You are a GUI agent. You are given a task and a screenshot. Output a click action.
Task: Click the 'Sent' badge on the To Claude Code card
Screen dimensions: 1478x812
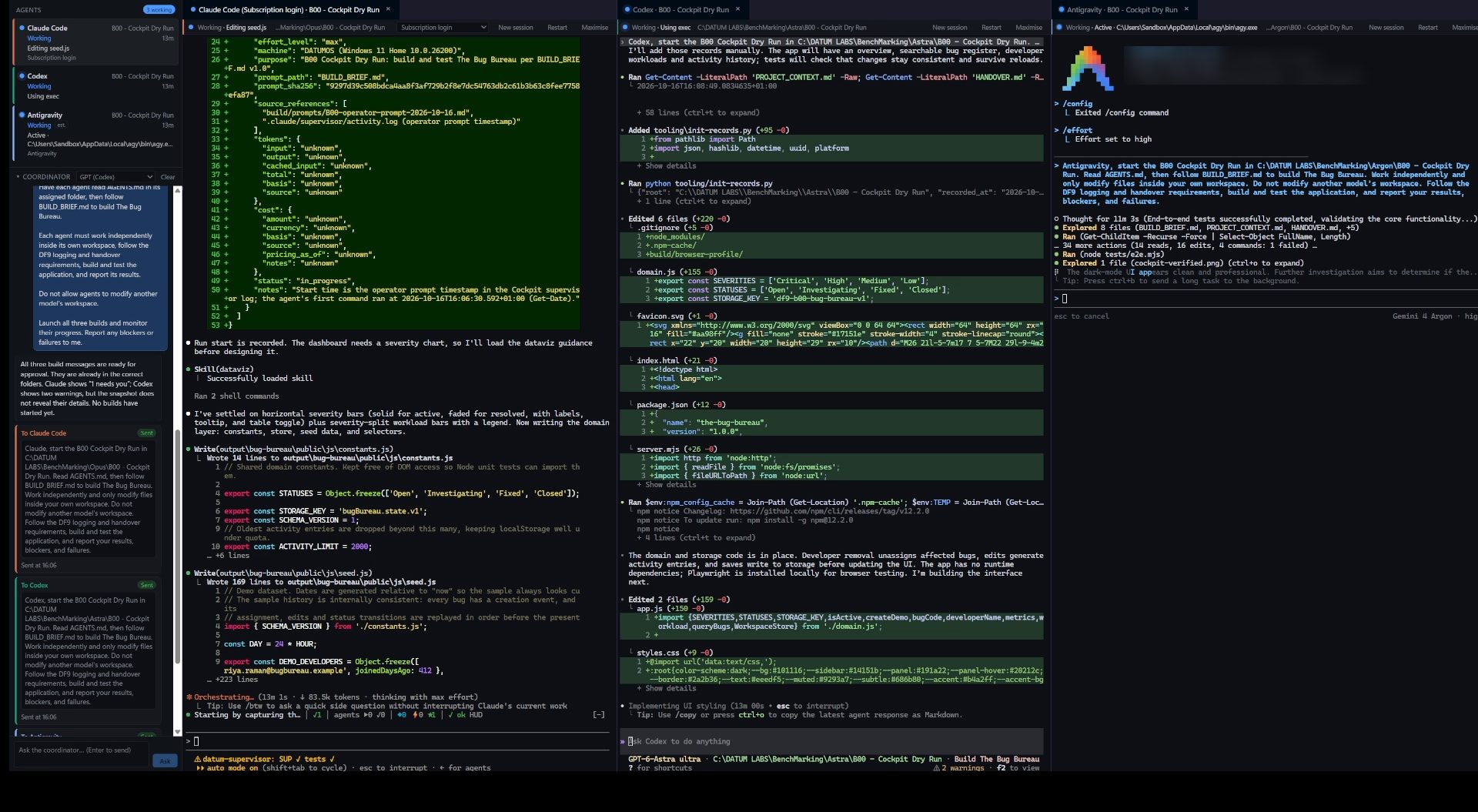pyautogui.click(x=146, y=433)
